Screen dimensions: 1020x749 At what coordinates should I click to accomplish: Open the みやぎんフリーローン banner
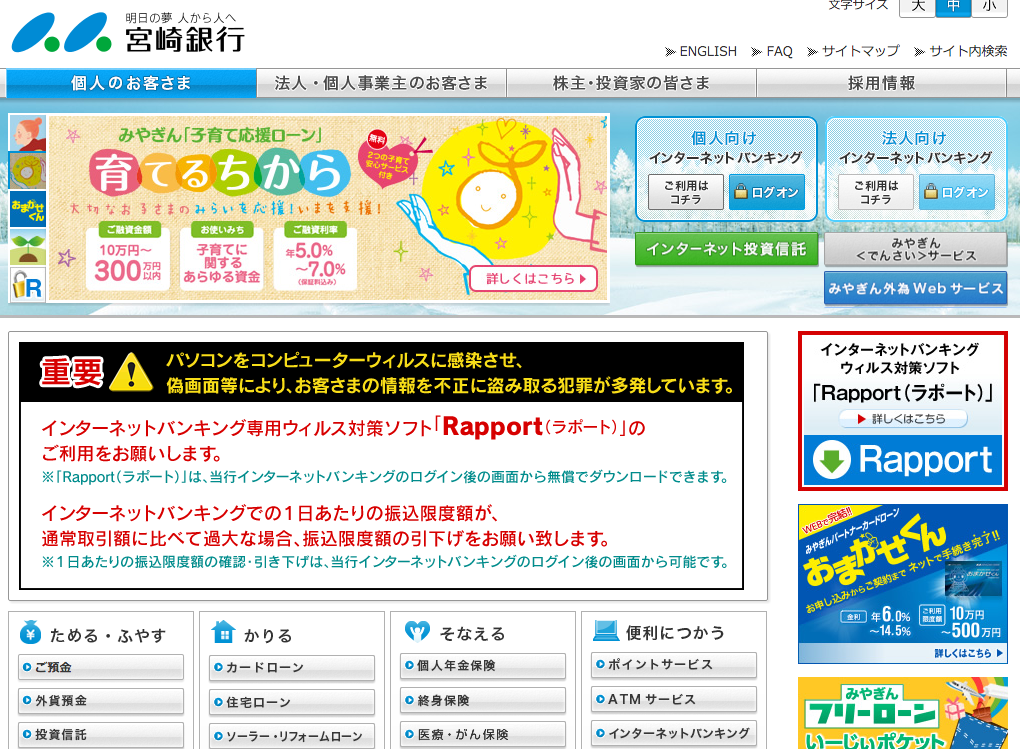[902, 713]
